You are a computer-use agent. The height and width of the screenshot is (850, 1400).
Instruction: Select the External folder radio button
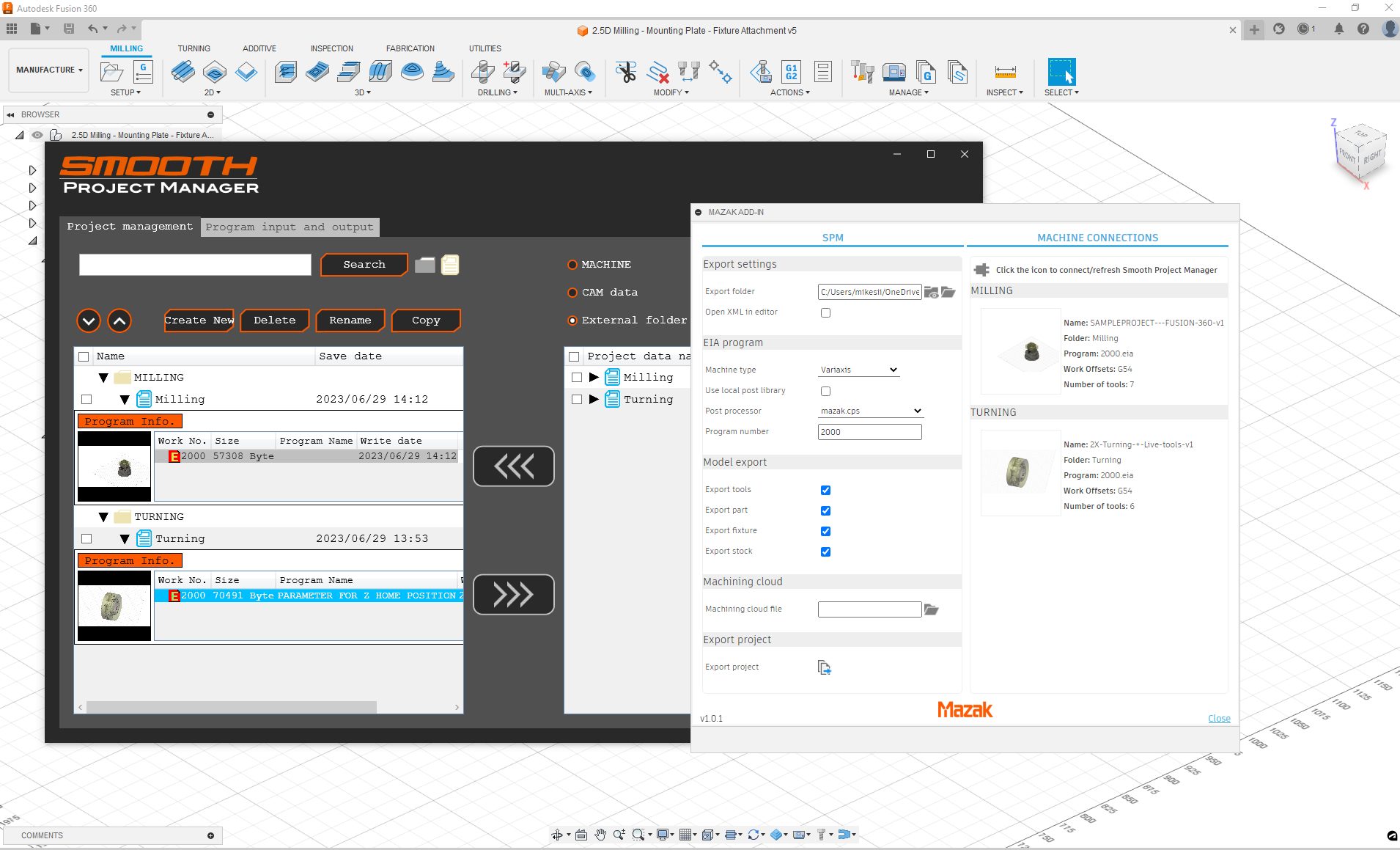572,320
